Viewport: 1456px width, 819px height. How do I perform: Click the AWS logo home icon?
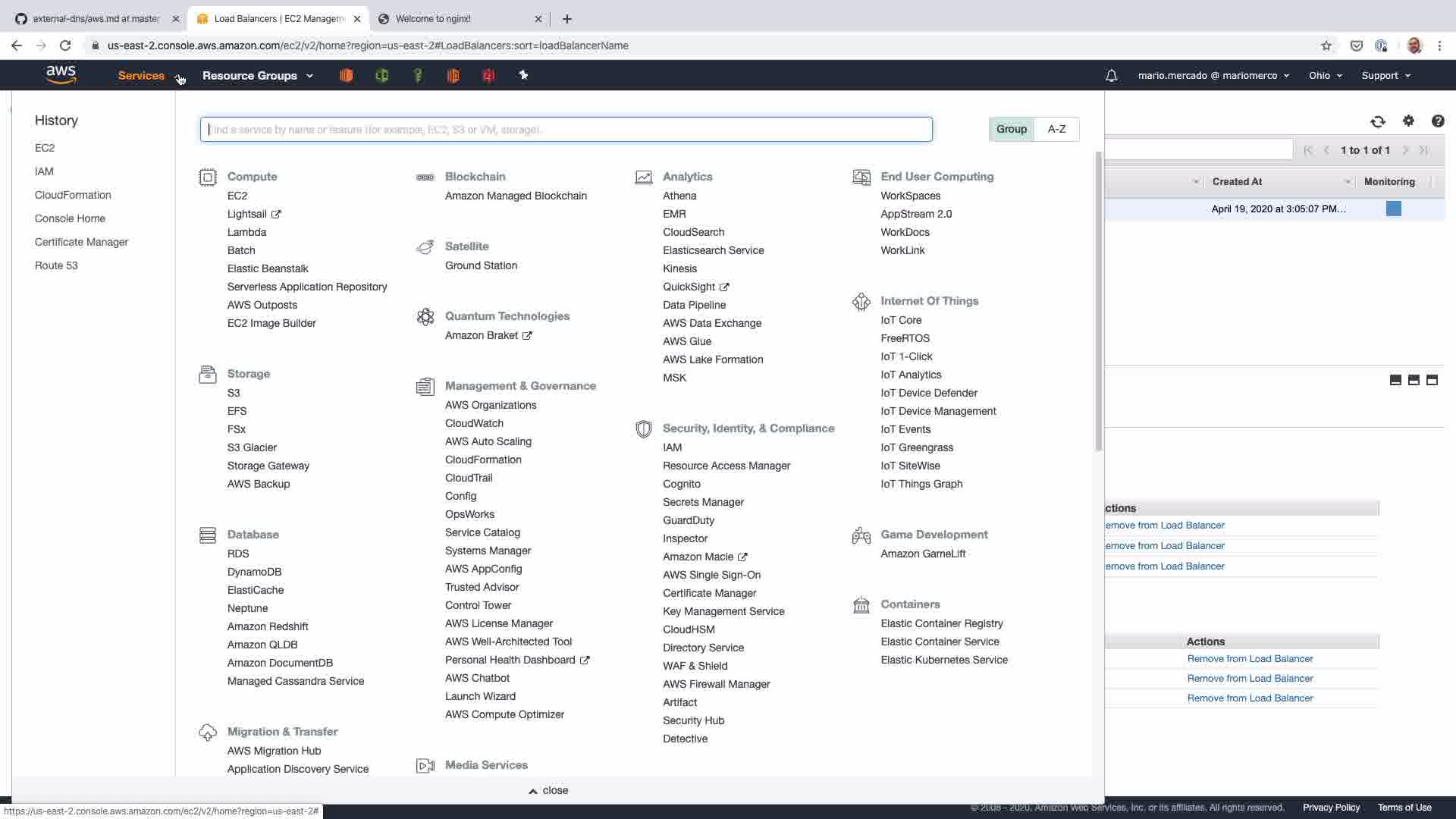(x=61, y=75)
